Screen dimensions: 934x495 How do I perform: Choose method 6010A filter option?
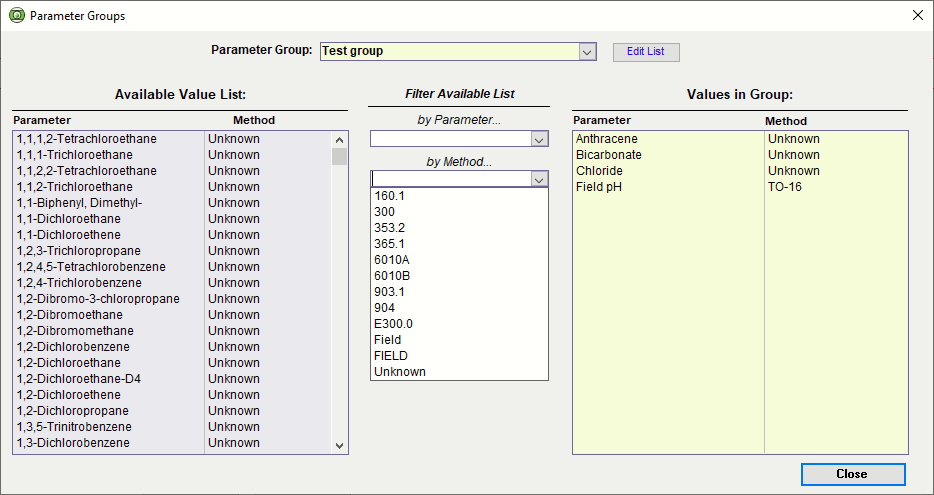coord(459,260)
